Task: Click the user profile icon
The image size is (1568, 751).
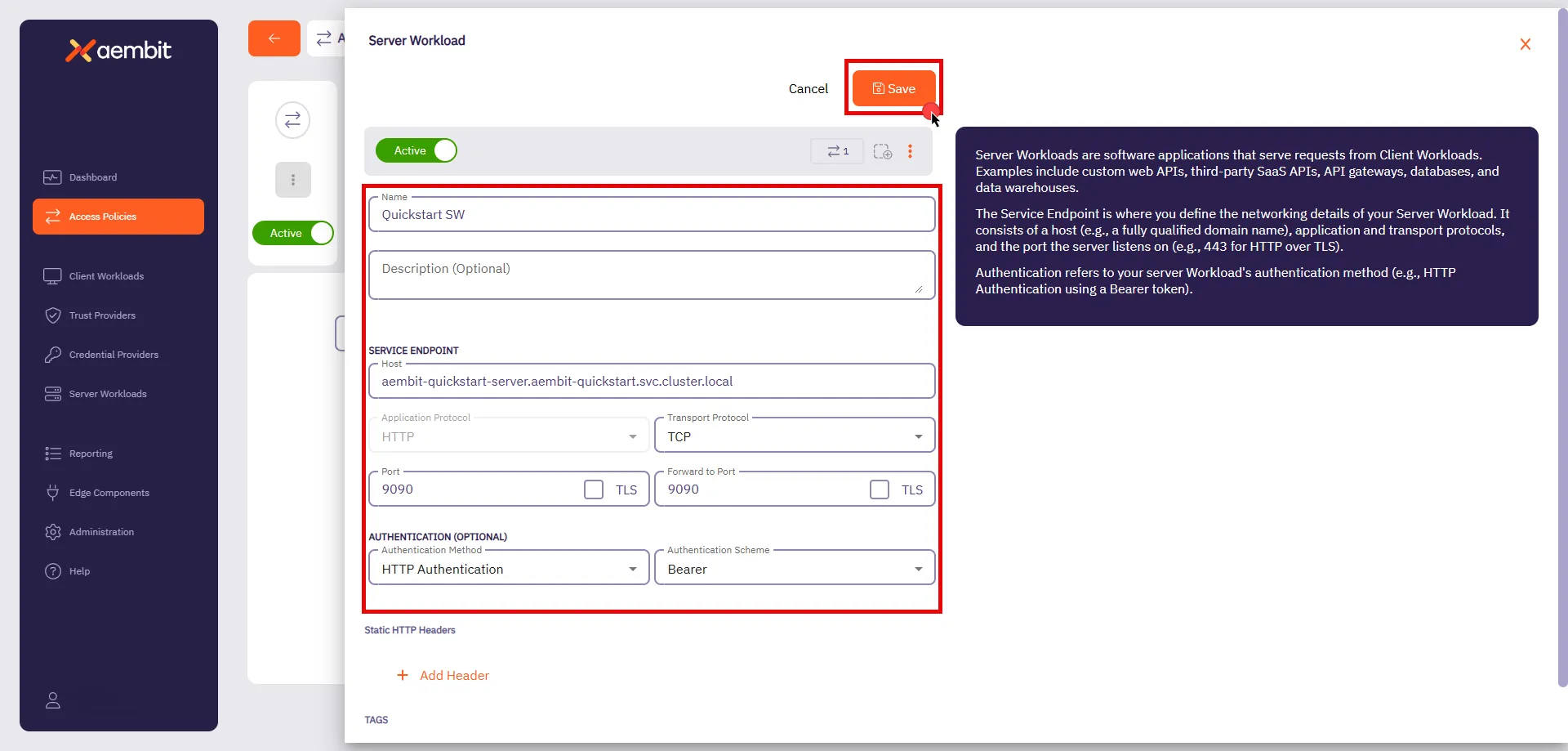Action: [53, 700]
